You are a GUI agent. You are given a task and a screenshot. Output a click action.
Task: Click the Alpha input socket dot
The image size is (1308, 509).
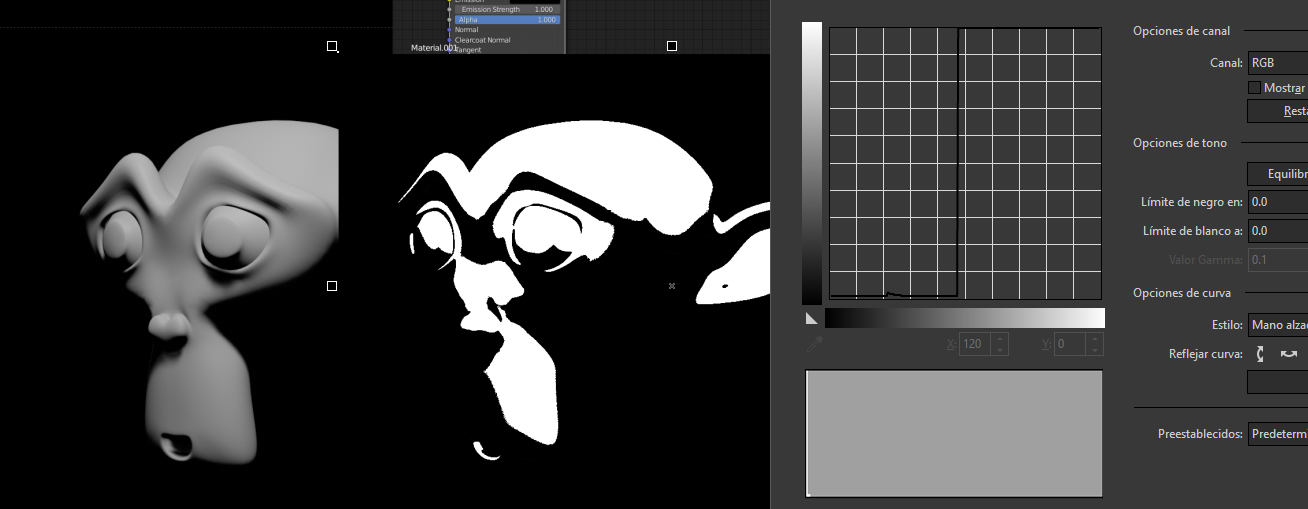coord(449,20)
